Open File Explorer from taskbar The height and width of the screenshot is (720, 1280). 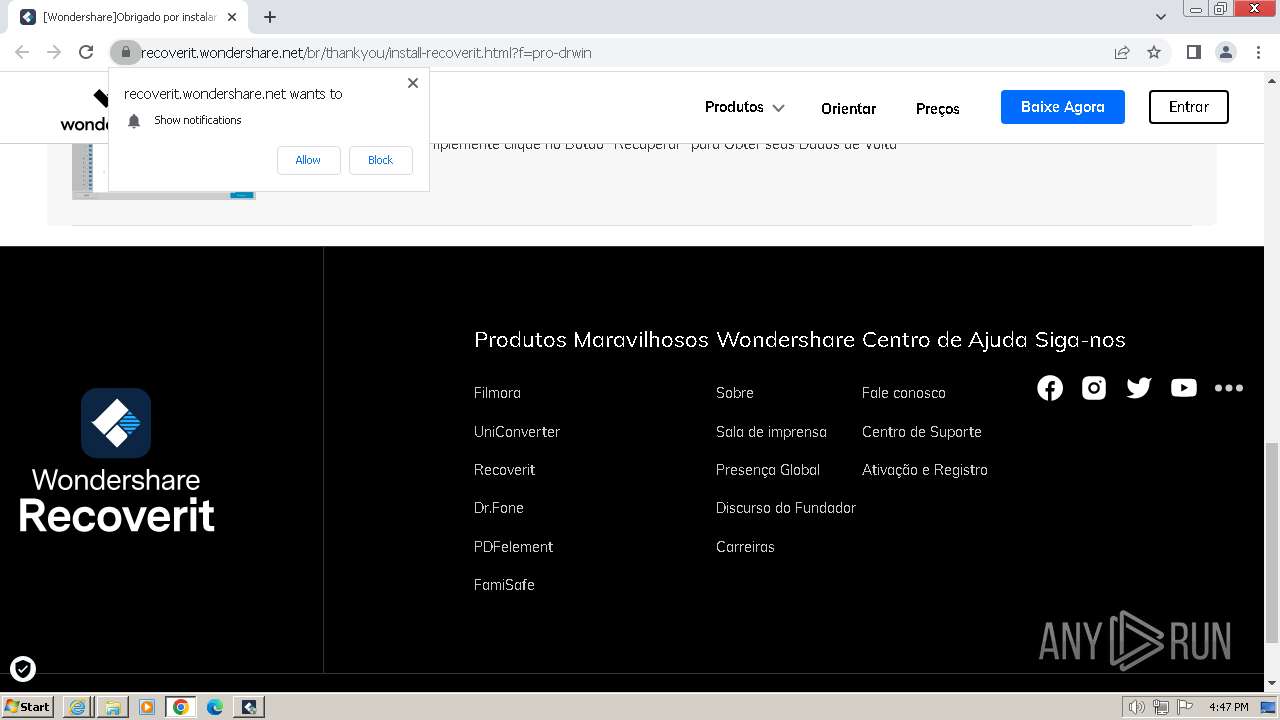(x=113, y=707)
